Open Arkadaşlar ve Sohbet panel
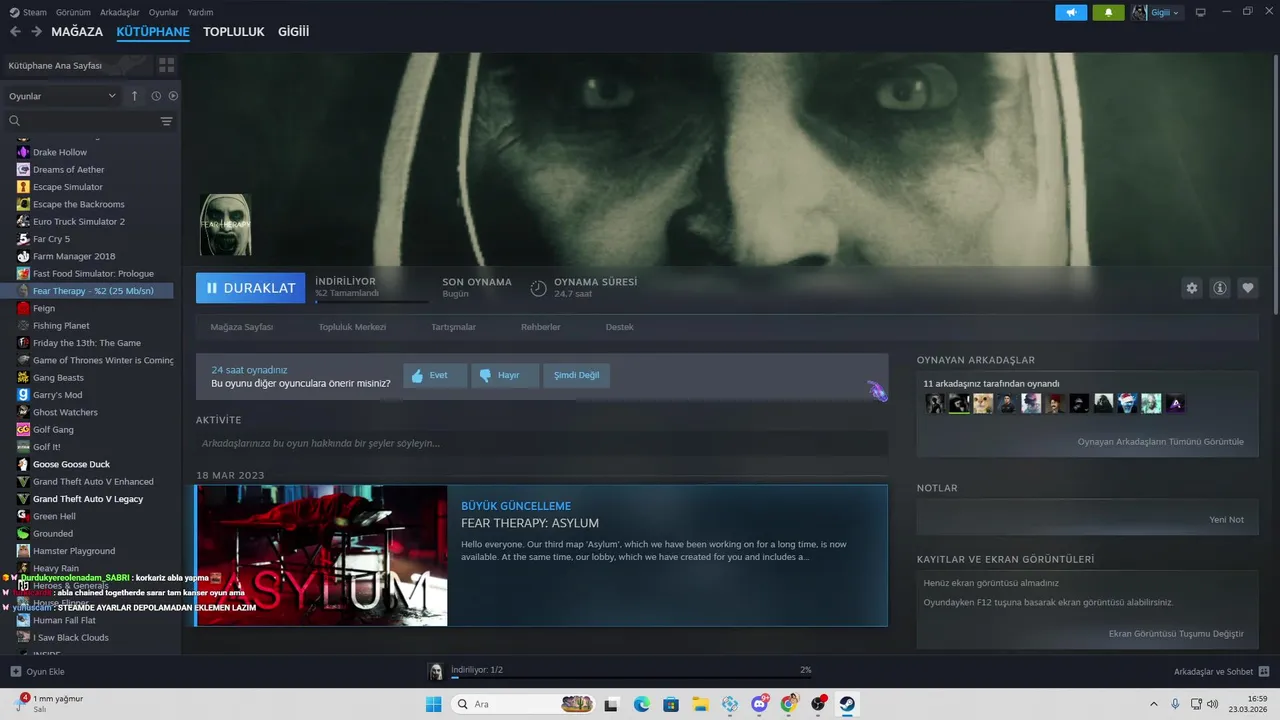 [x=1221, y=671]
